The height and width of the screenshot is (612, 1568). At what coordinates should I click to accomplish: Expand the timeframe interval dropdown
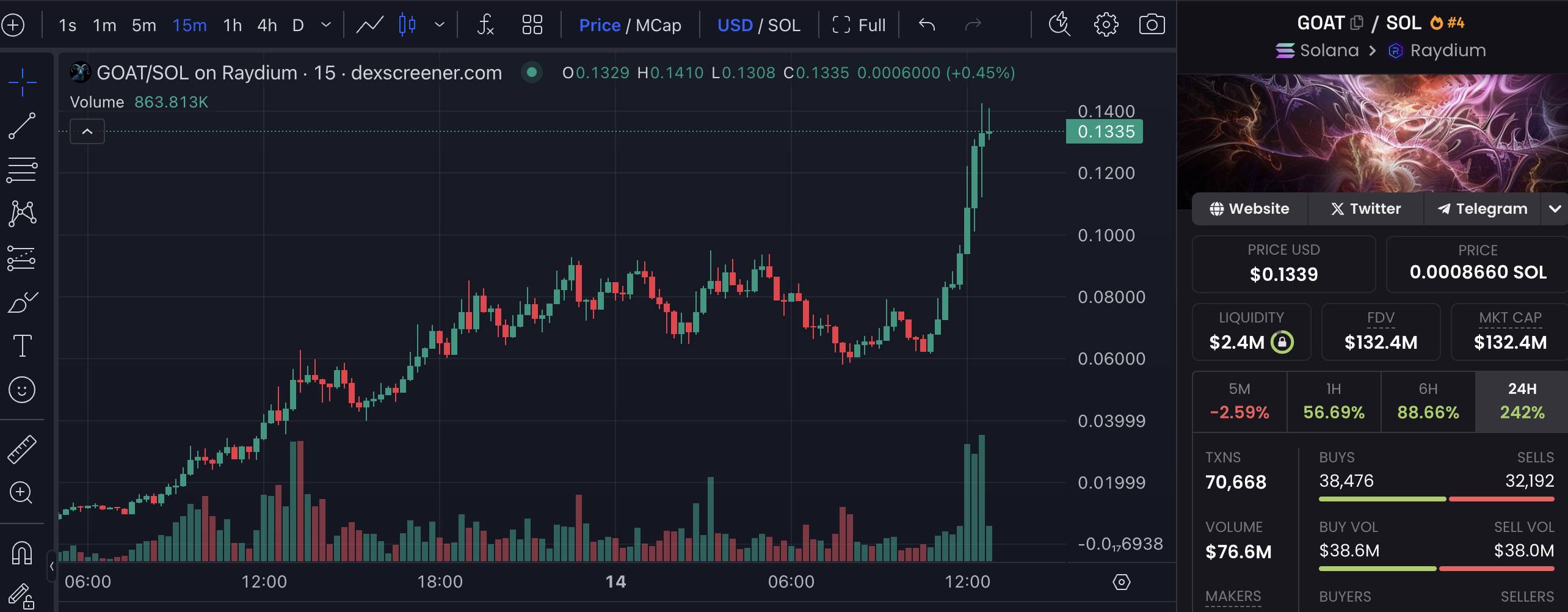tap(326, 25)
